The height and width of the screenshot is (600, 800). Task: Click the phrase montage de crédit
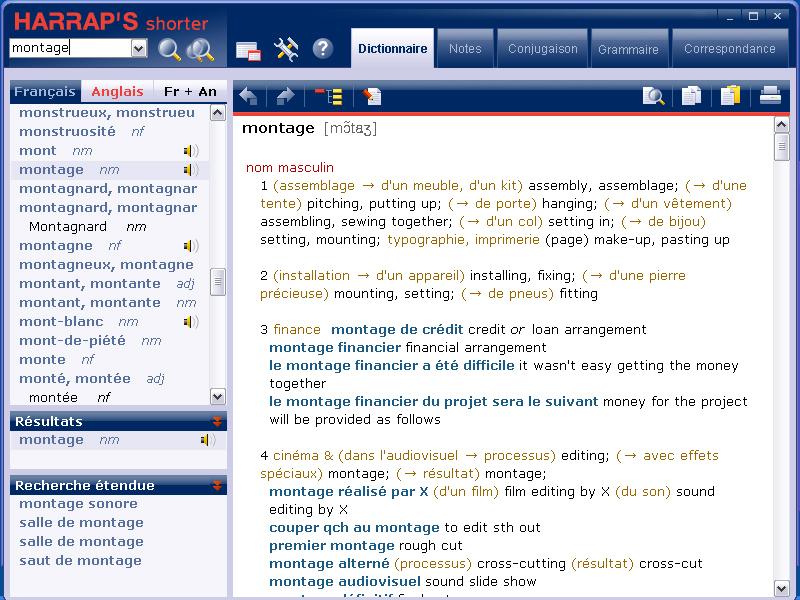(397, 330)
